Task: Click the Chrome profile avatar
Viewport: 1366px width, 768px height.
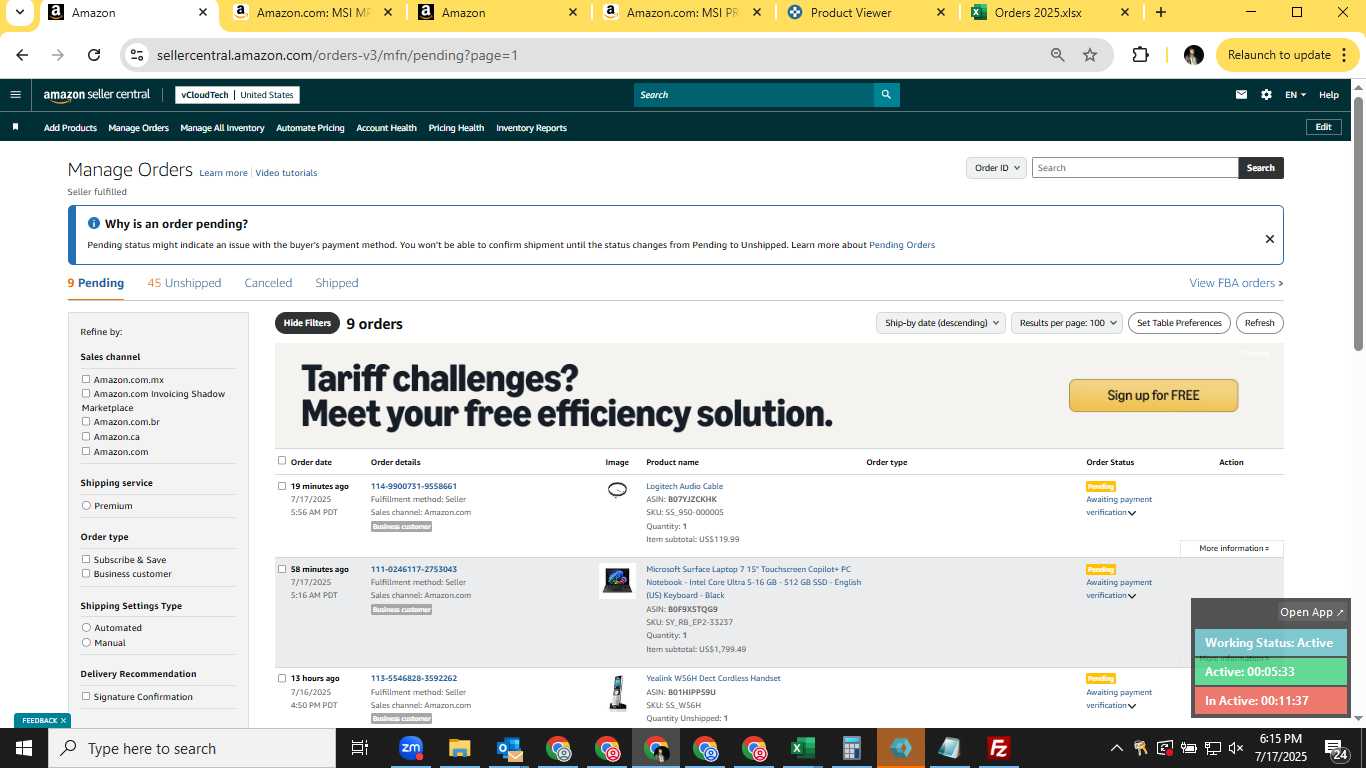Action: [x=1193, y=55]
